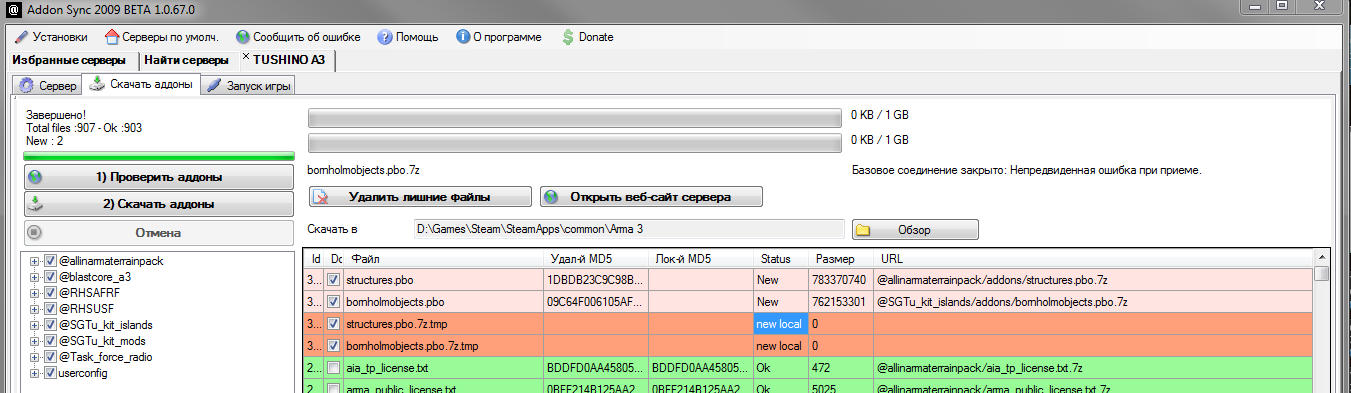Uncheck the @Task_force_radio checkbox

(50, 357)
